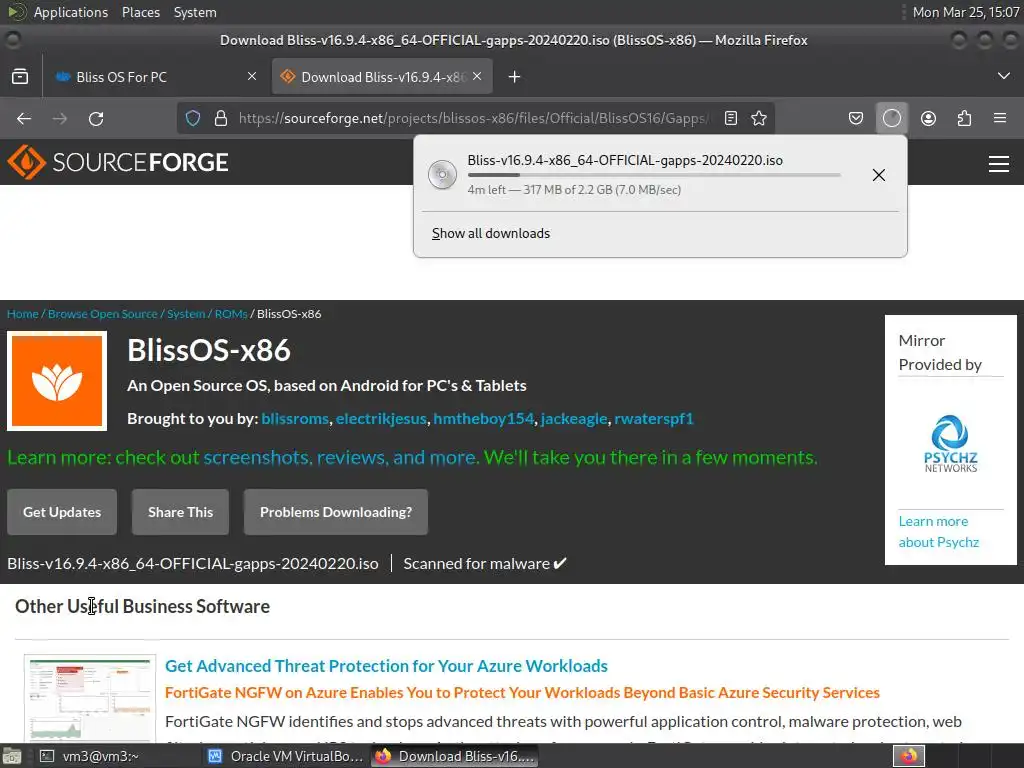The width and height of the screenshot is (1024, 768).
Task: Click Download Bliss-v16 Firefox taskbar item
Action: [x=455, y=756]
